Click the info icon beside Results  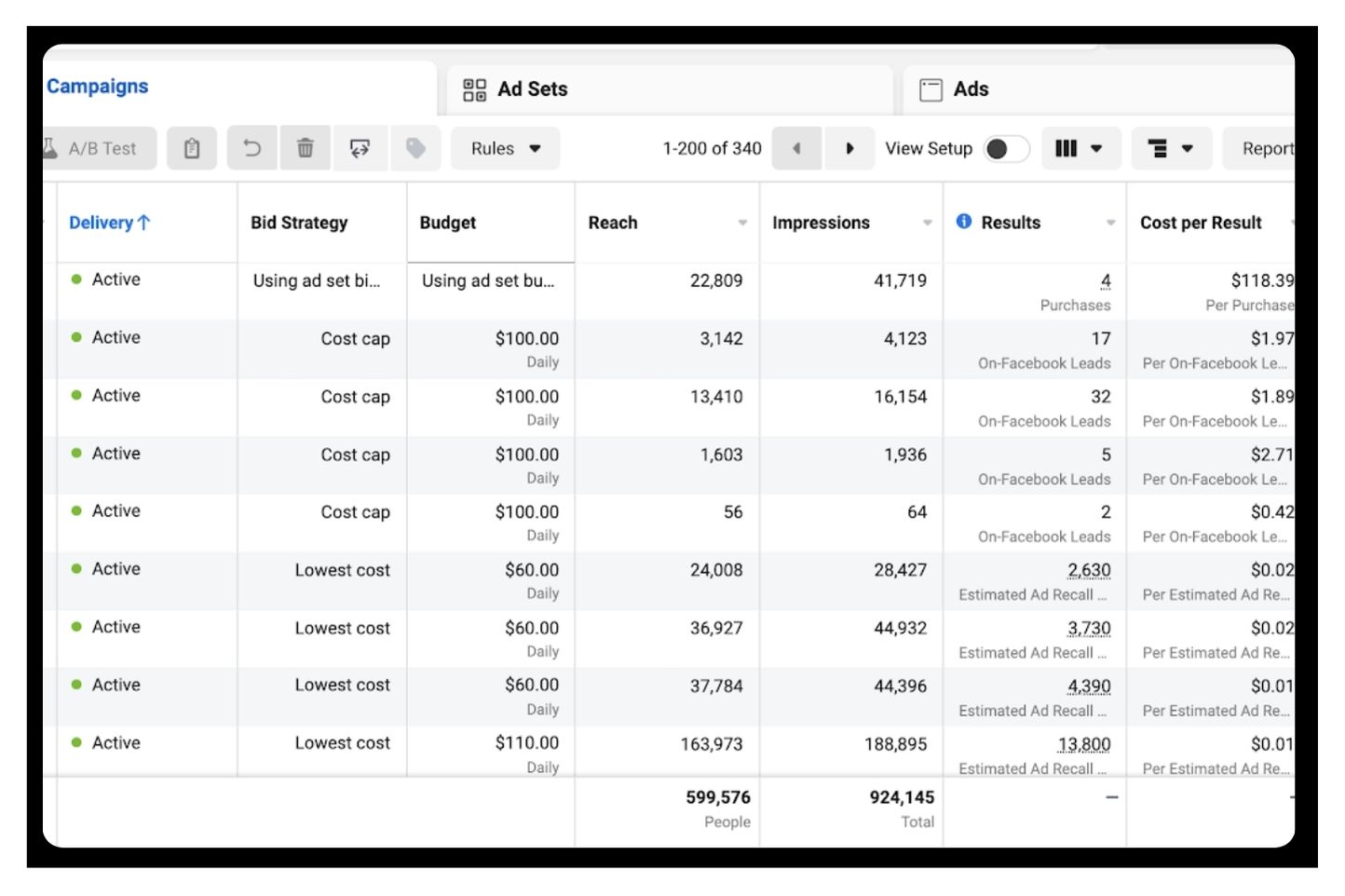coord(964,222)
